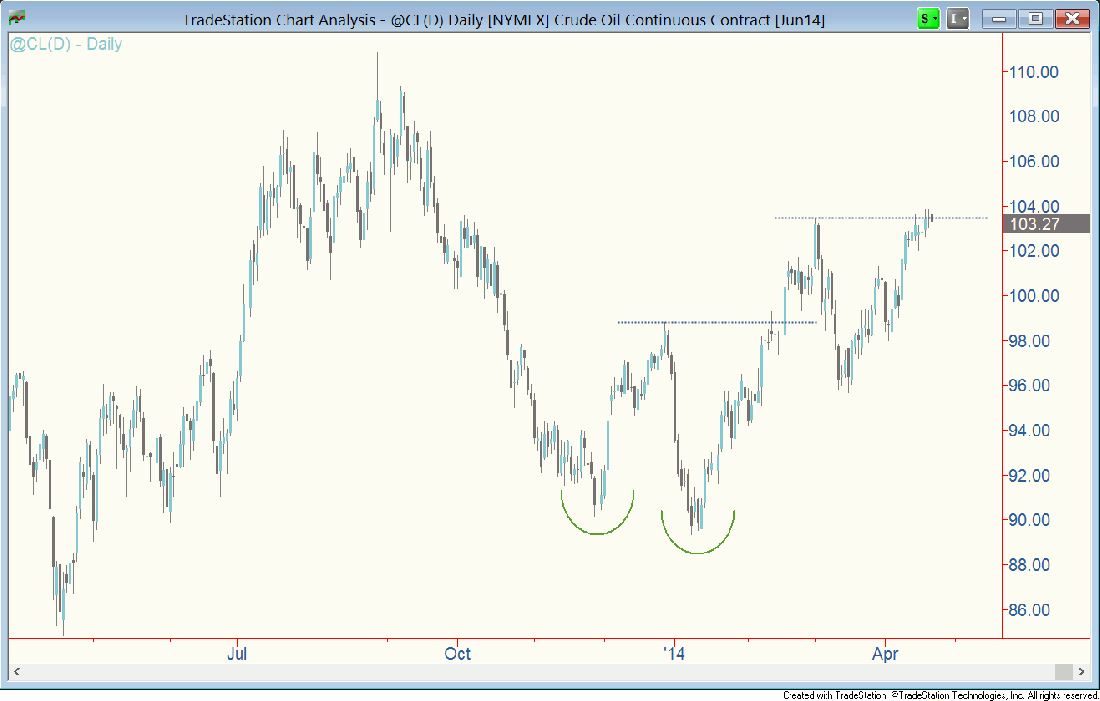This screenshot has width=1100, height=701.
Task: Open the green symbol link S dropdown
Action: (929, 19)
